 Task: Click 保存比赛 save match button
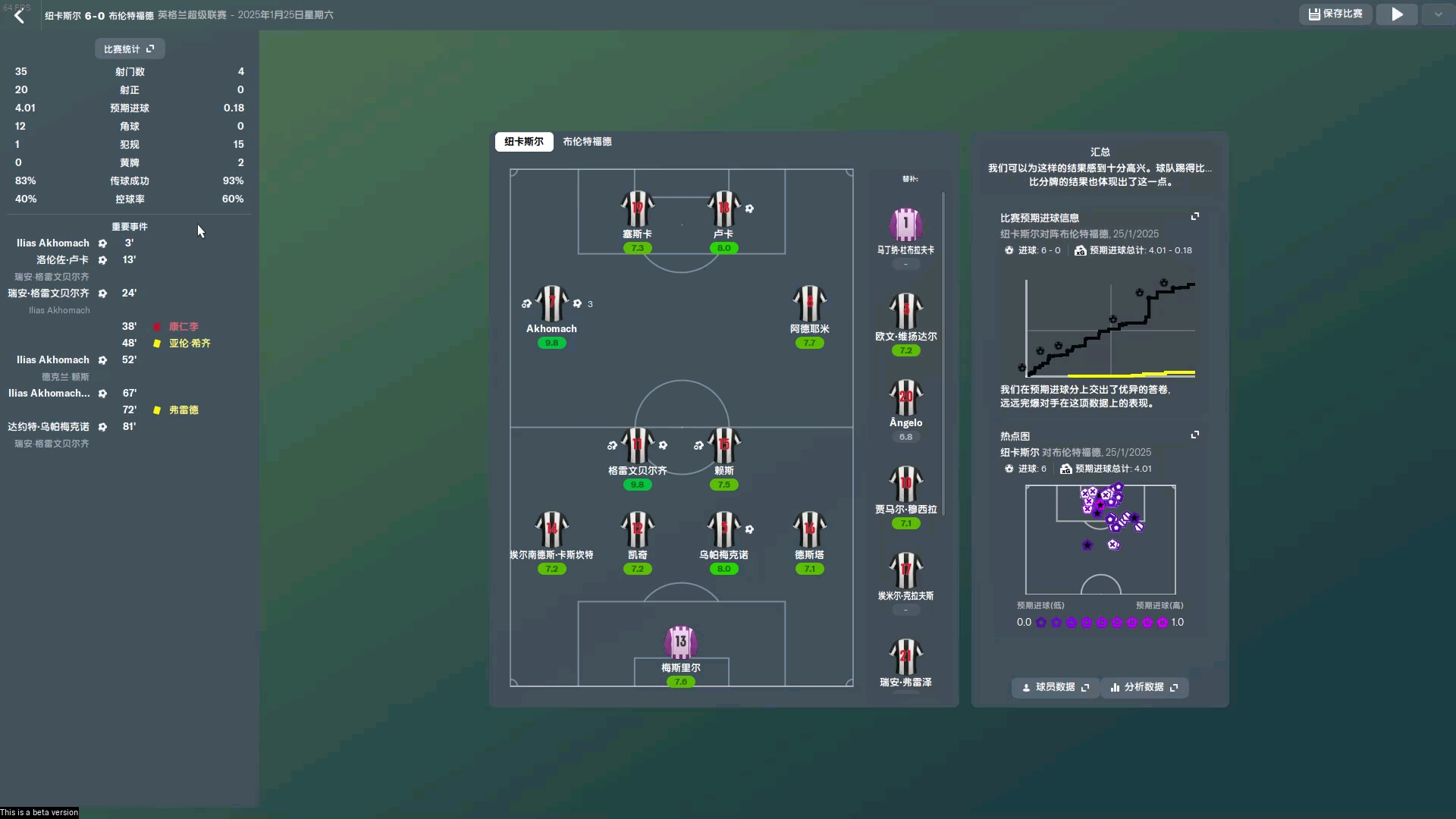click(1335, 14)
